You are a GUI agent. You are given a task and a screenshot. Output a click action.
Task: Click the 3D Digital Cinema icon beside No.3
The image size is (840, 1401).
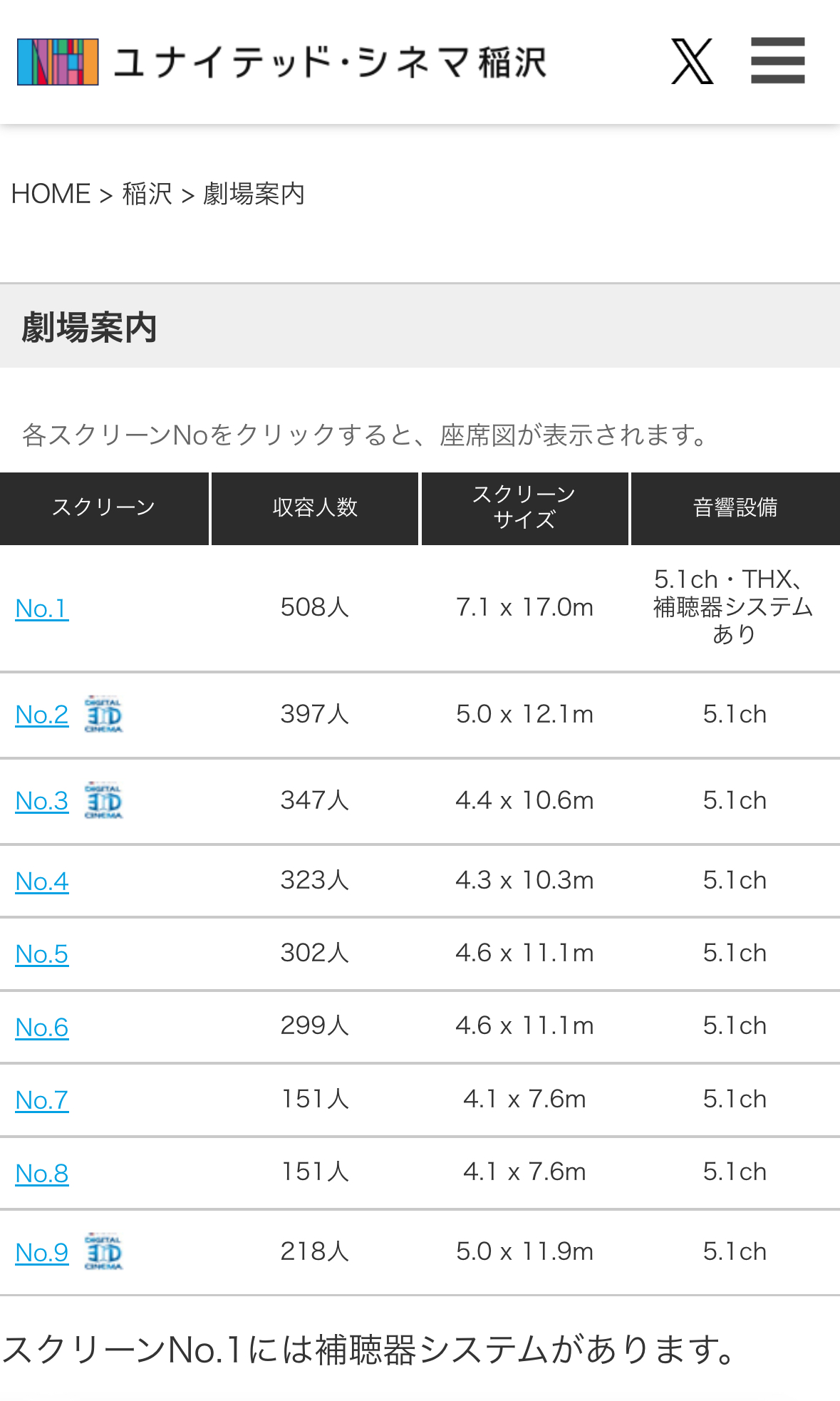coord(103,800)
